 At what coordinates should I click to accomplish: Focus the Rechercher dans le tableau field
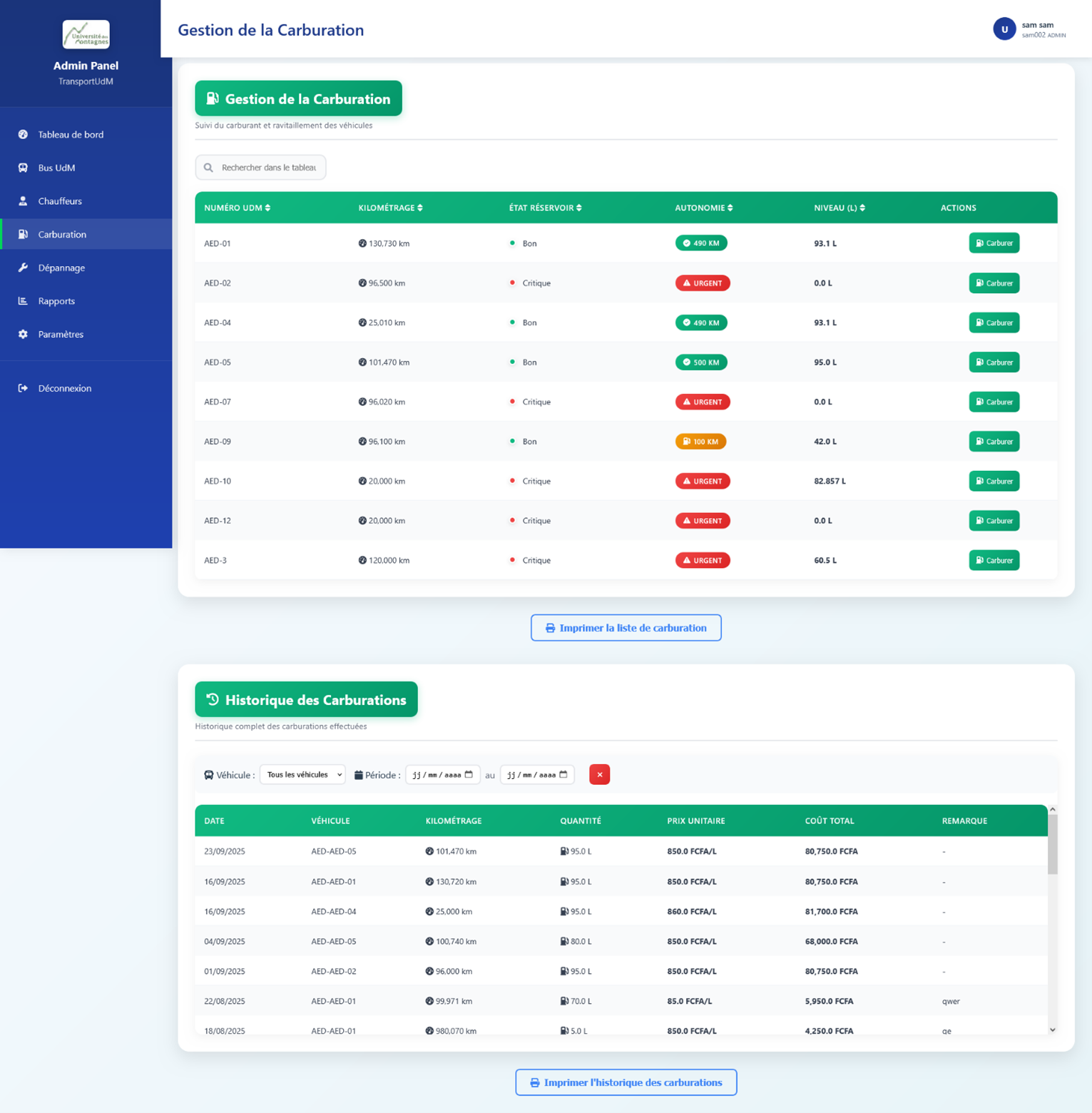pyautogui.click(x=268, y=168)
